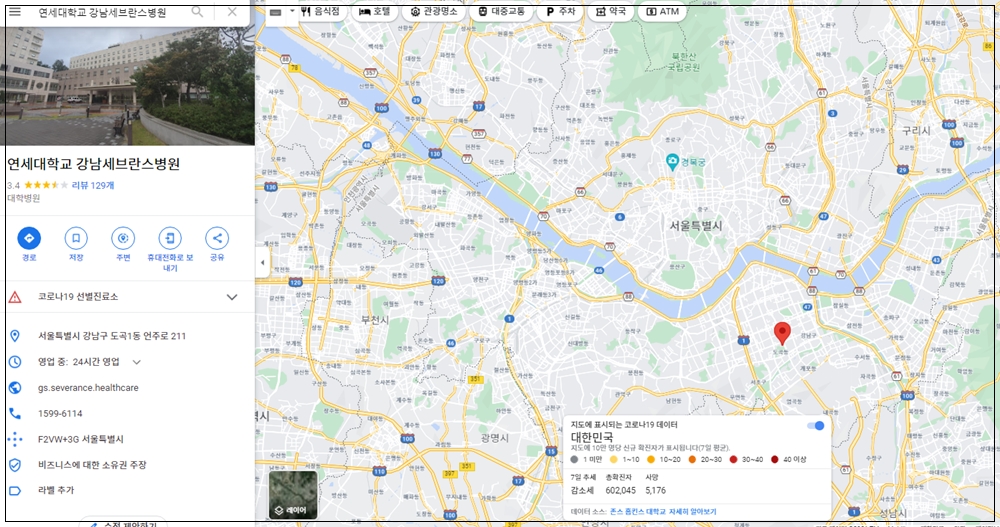
Task: Click the 휴대전화로 보내기 icon
Action: [170, 238]
